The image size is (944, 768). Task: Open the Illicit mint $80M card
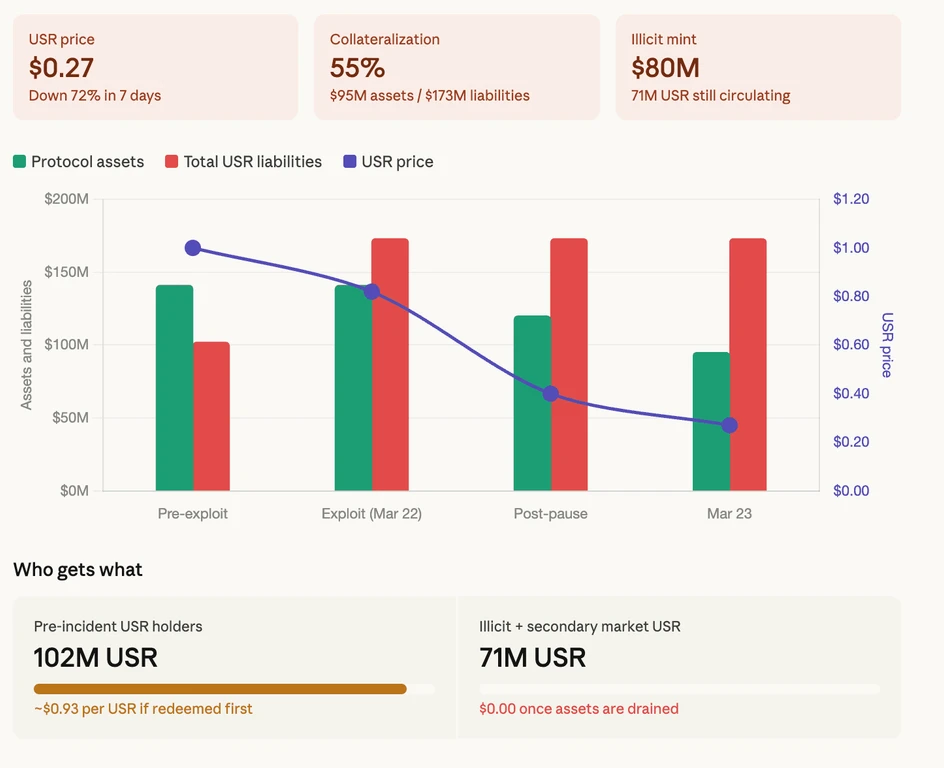[x=758, y=67]
